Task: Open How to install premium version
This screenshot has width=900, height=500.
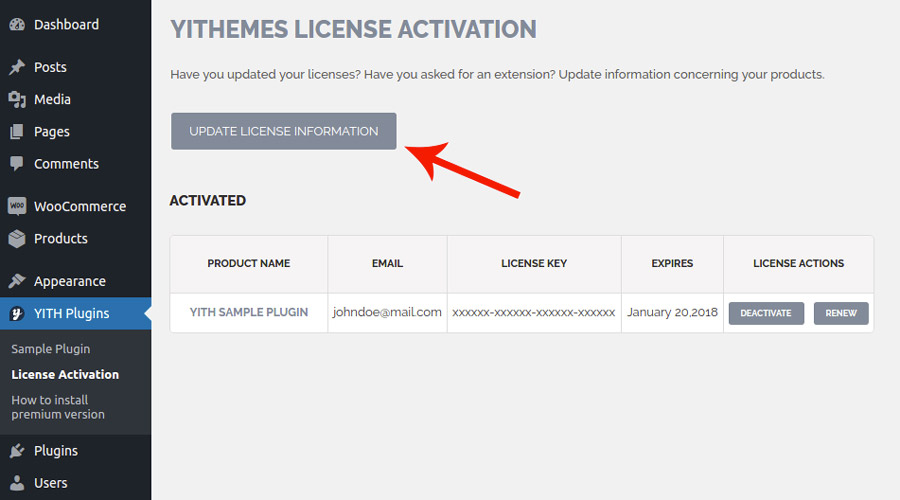Action: (x=58, y=407)
